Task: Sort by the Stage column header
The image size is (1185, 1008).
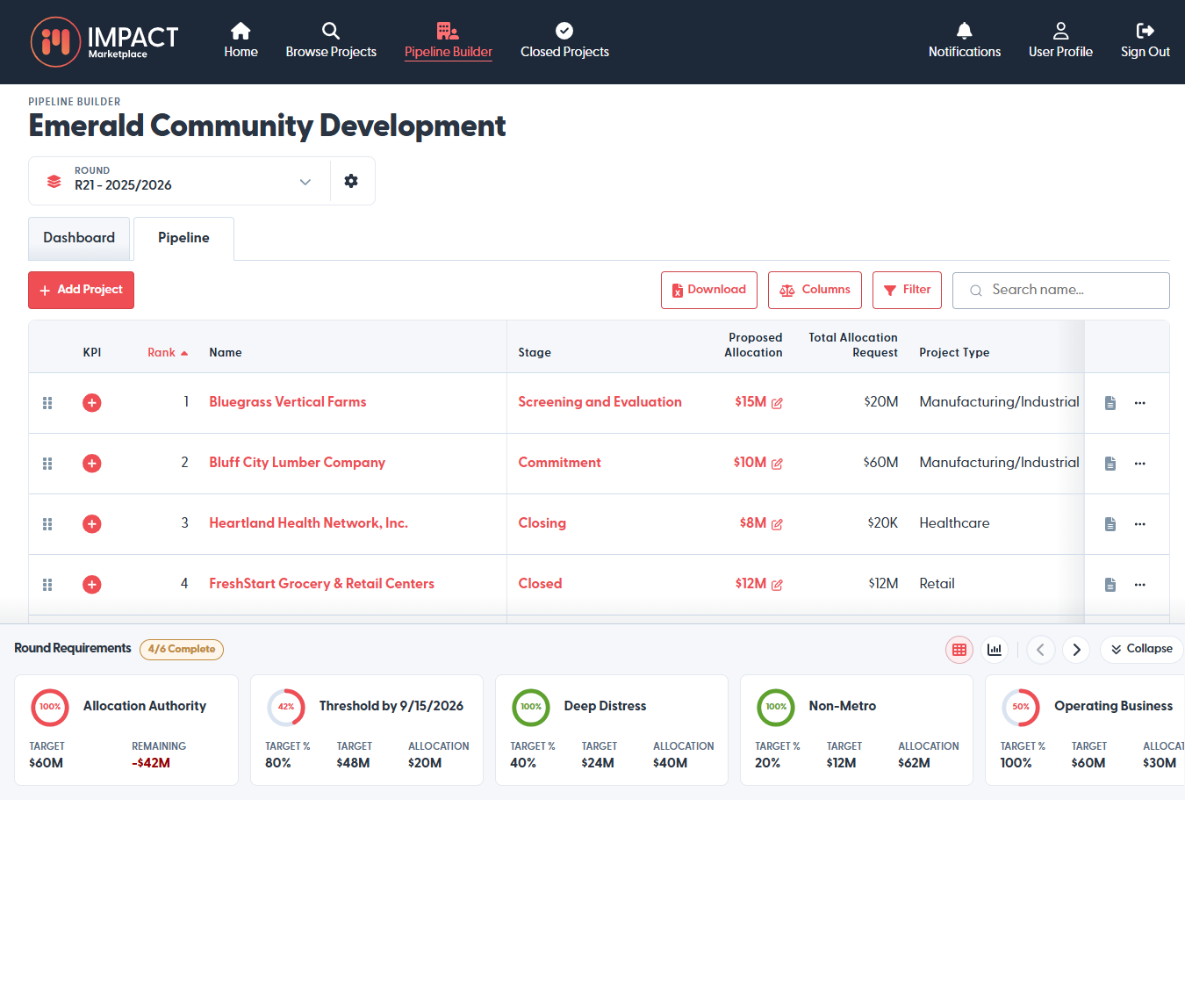Action: click(x=535, y=352)
